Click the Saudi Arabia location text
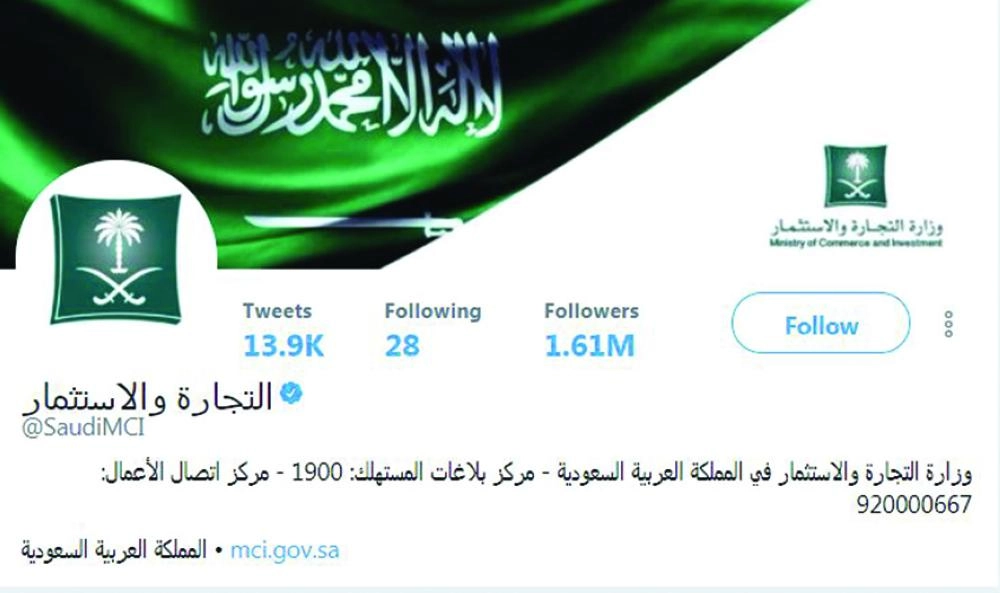This screenshot has width=1000, height=593. (114, 550)
